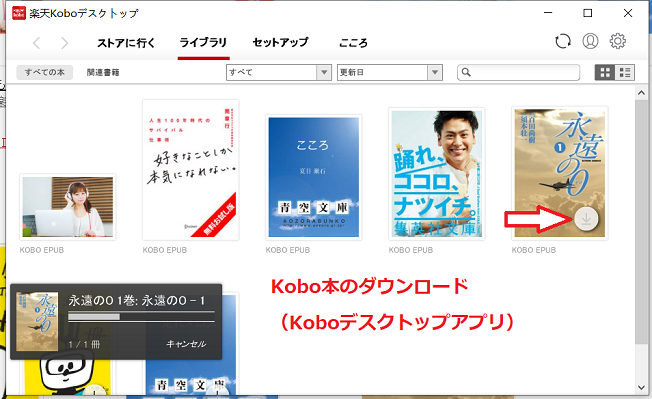Image resolution: width=652 pixels, height=399 pixels.
Task: Click the download progress bar
Action: [141, 317]
